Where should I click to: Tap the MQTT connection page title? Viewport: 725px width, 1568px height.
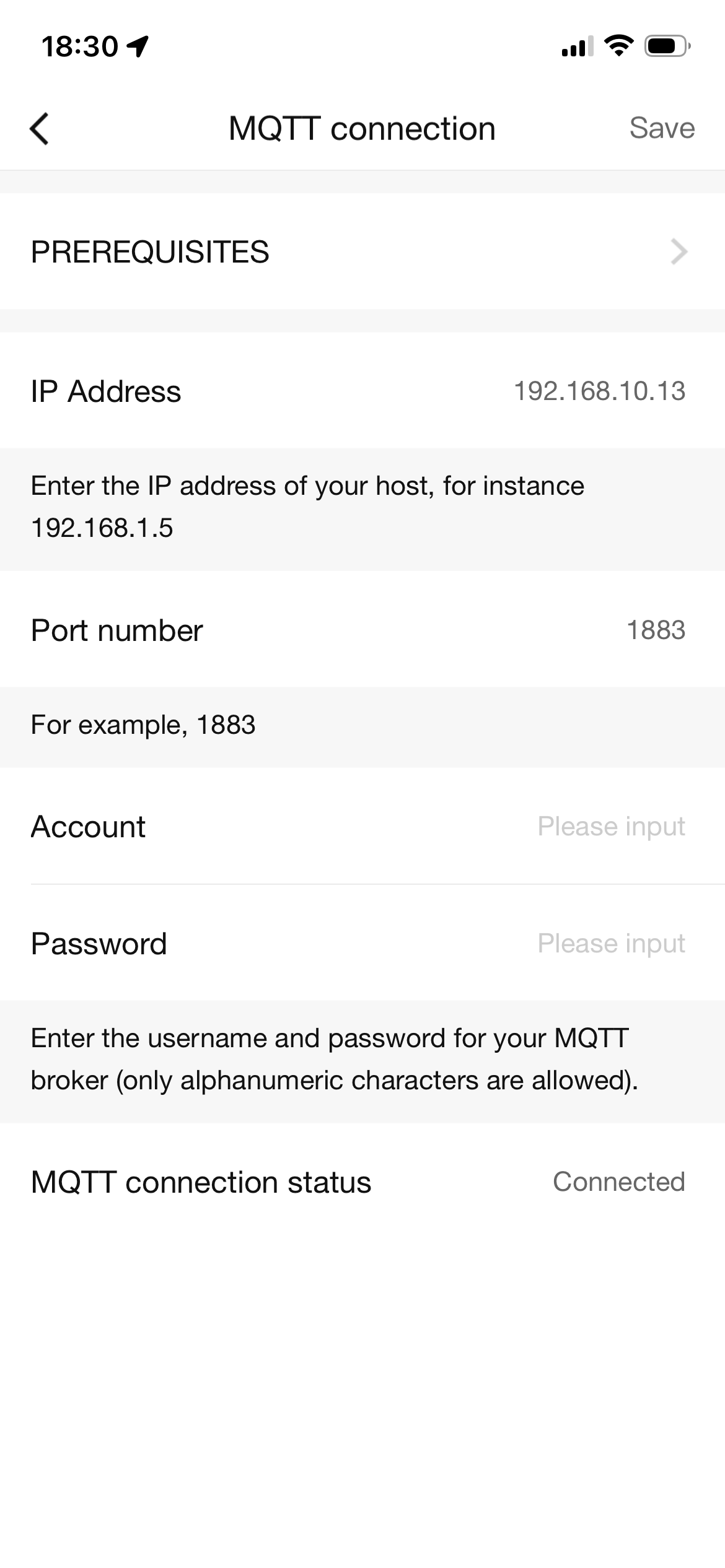point(362,129)
